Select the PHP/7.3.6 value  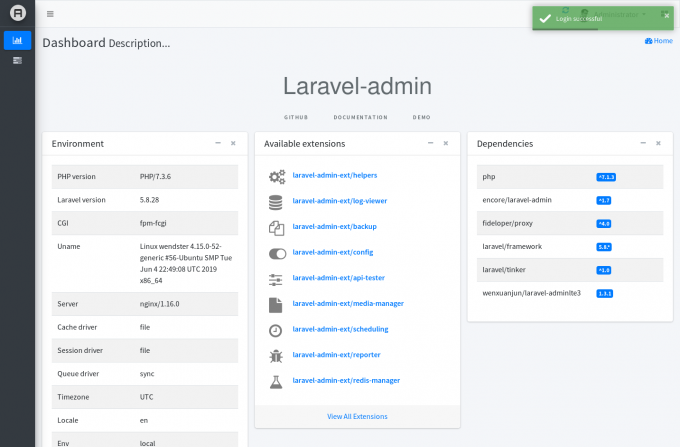[x=155, y=176]
